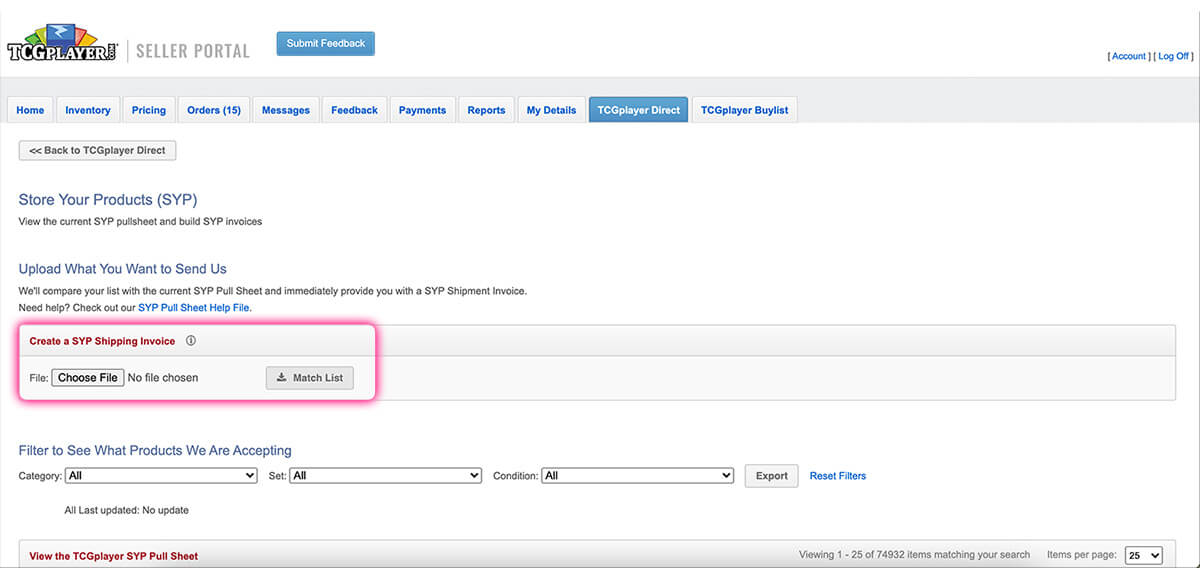The image size is (1200, 570).
Task: Click the Log Off link
Action: (x=1174, y=57)
